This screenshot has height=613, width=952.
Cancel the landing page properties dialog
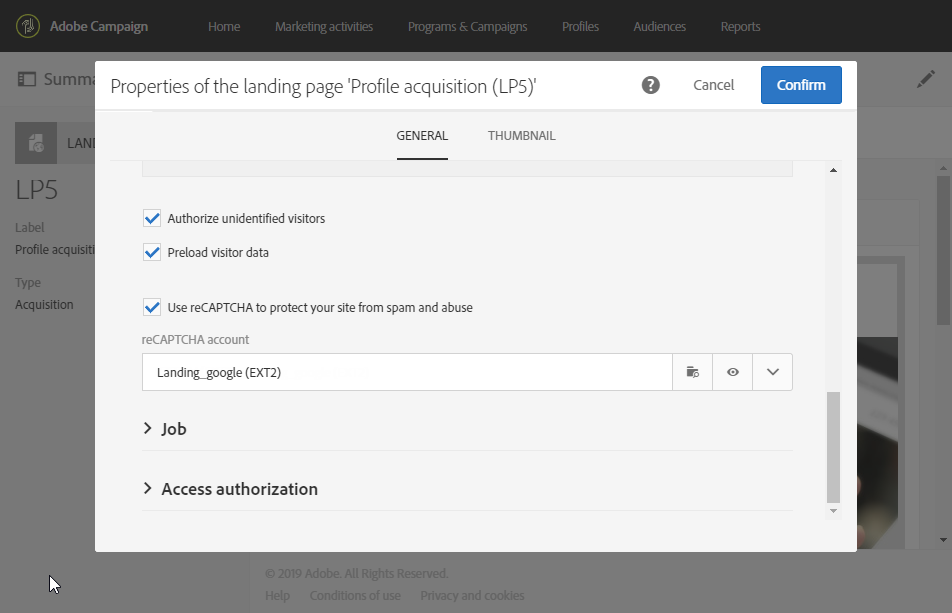(x=713, y=85)
